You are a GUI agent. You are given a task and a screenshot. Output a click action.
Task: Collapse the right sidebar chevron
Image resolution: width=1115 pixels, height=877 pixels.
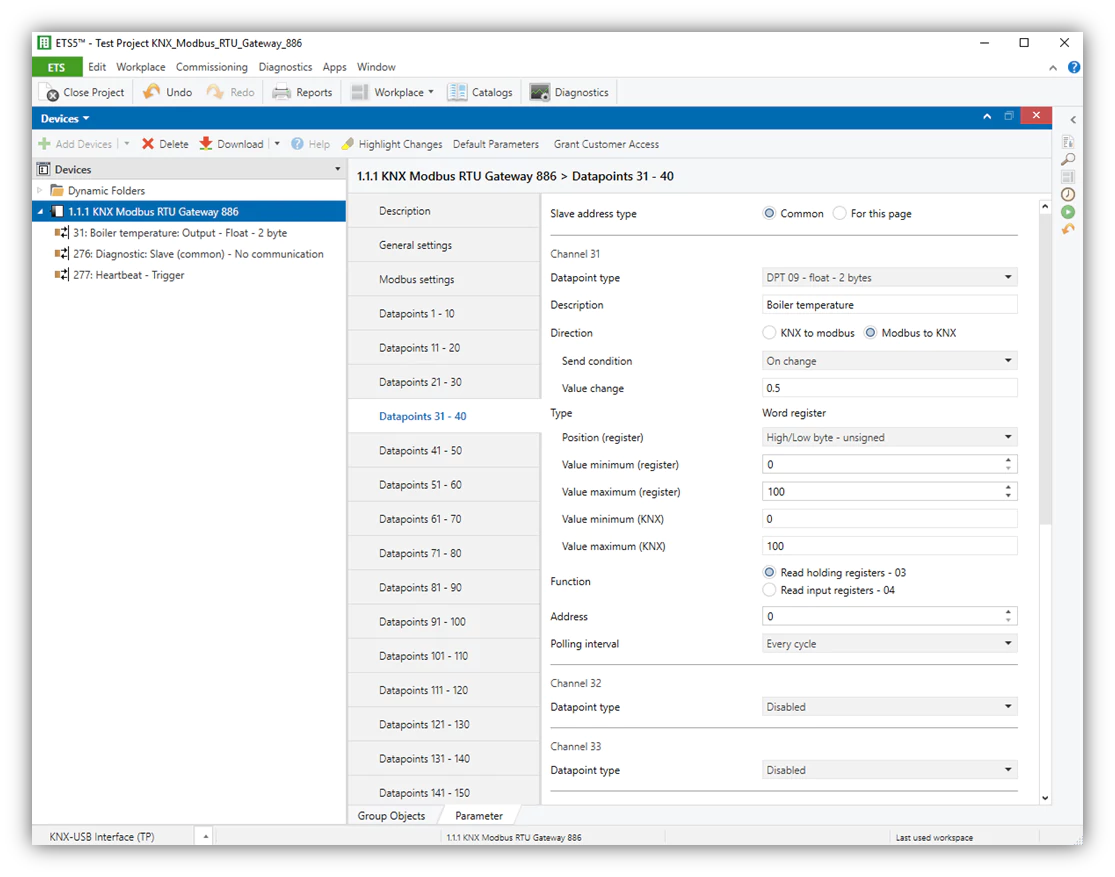1072,119
